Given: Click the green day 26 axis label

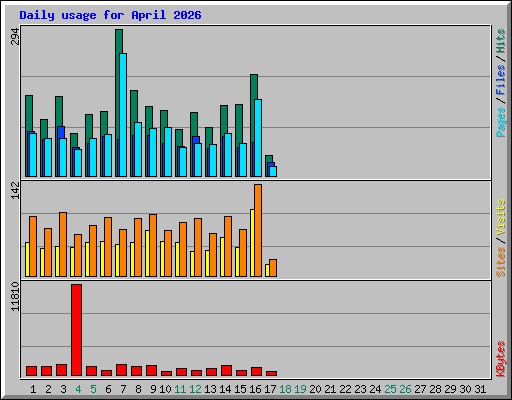Looking at the screenshot, I should click(x=405, y=389).
